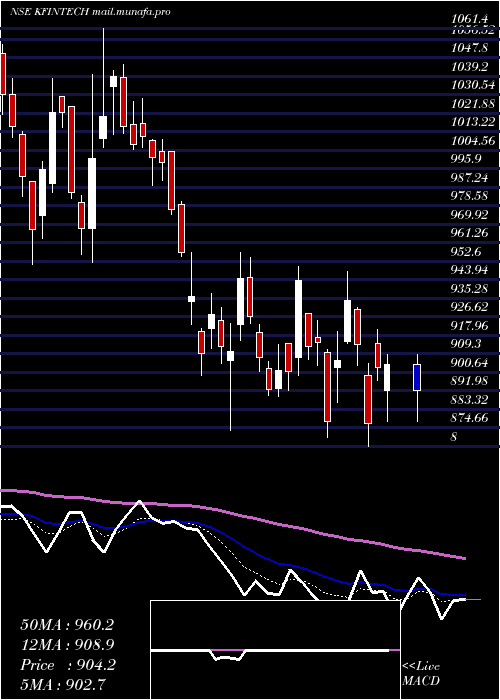Click the blue latest candlestick
Screen dimensions: 500x700
coord(417,378)
